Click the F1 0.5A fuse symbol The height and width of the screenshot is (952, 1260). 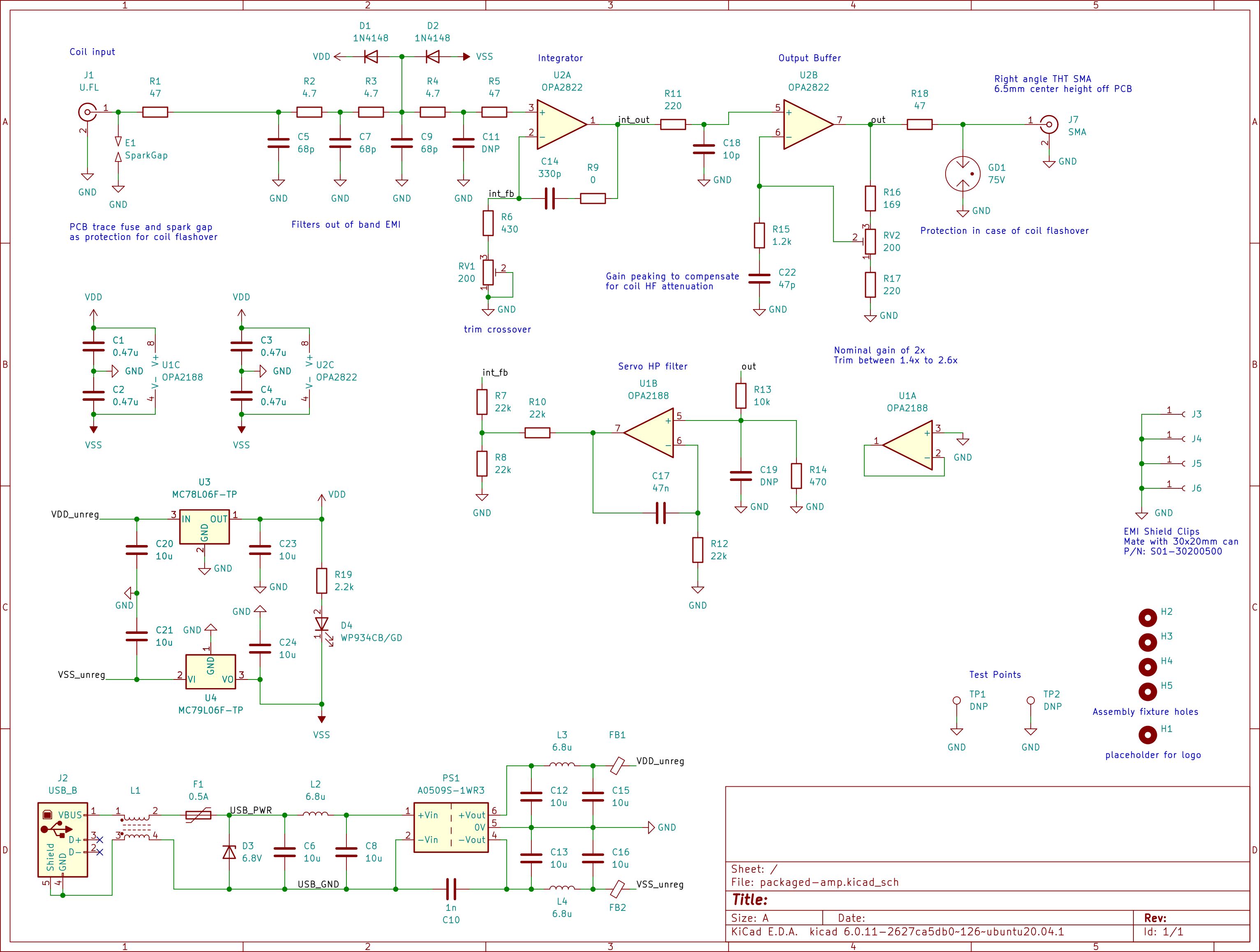pos(198,815)
